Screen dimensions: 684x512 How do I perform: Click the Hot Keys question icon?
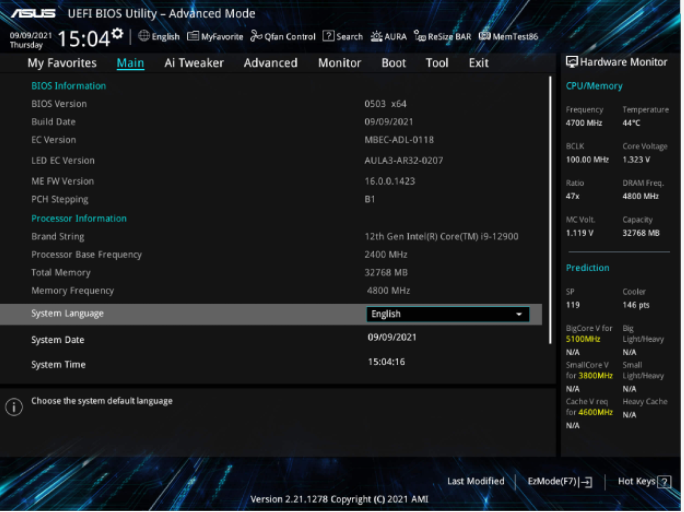click(x=664, y=482)
